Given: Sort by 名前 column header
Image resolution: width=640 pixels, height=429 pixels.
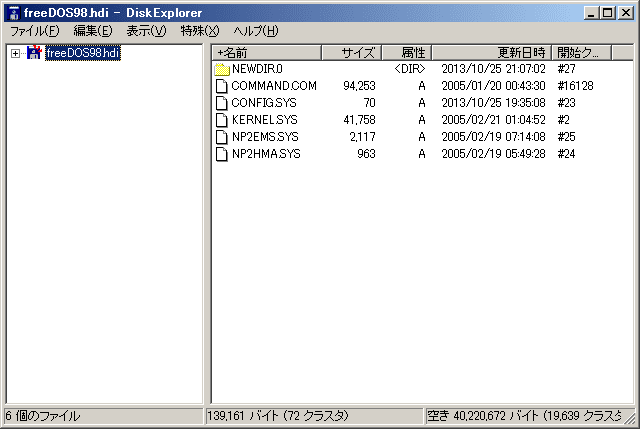Looking at the screenshot, I should pyautogui.click(x=267, y=53).
